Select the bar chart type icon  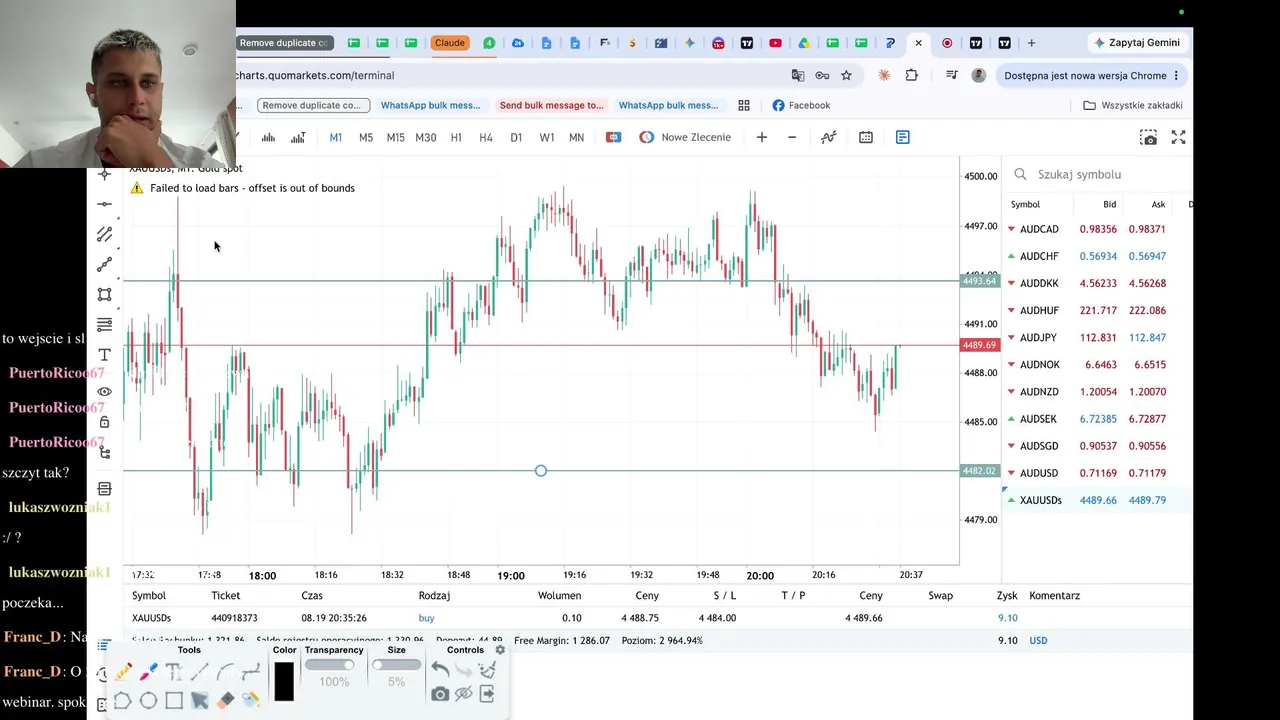268,137
